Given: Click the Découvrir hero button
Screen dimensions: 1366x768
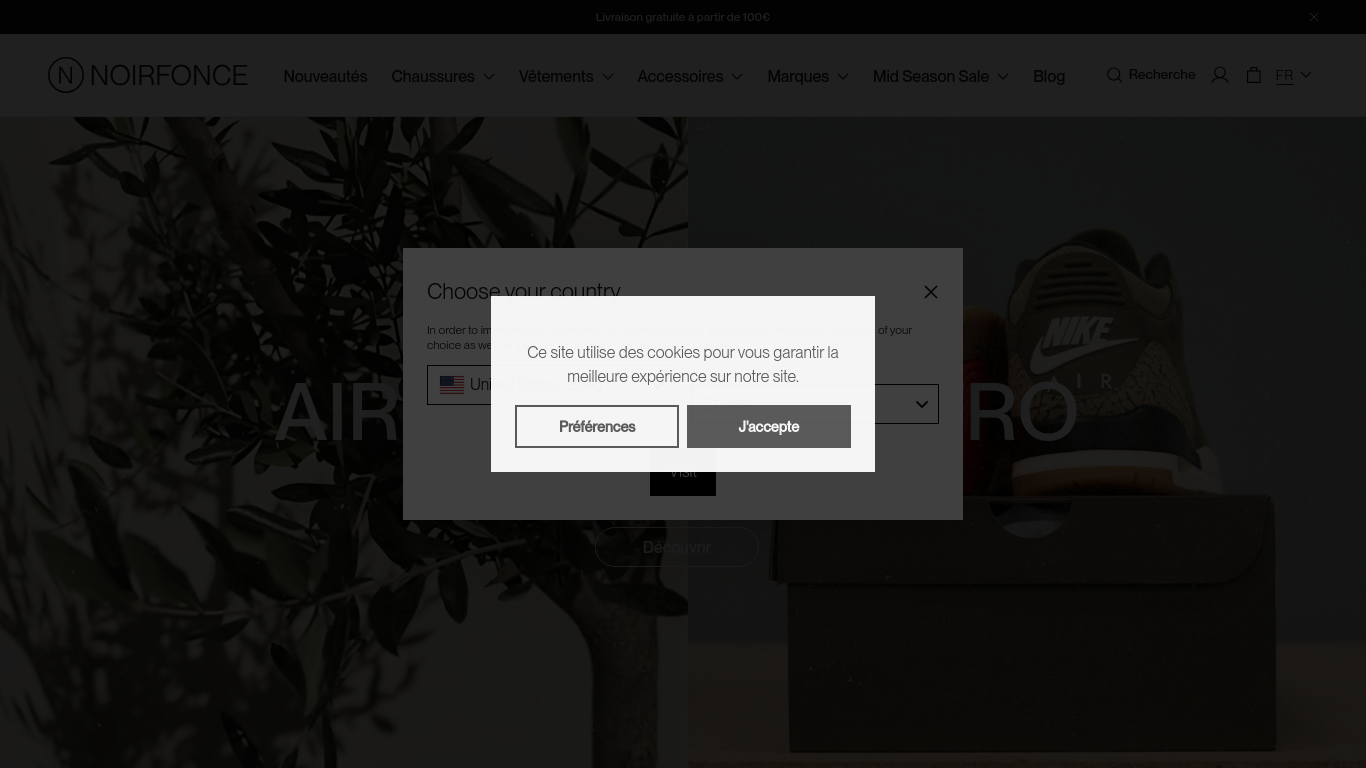Looking at the screenshot, I should [677, 547].
